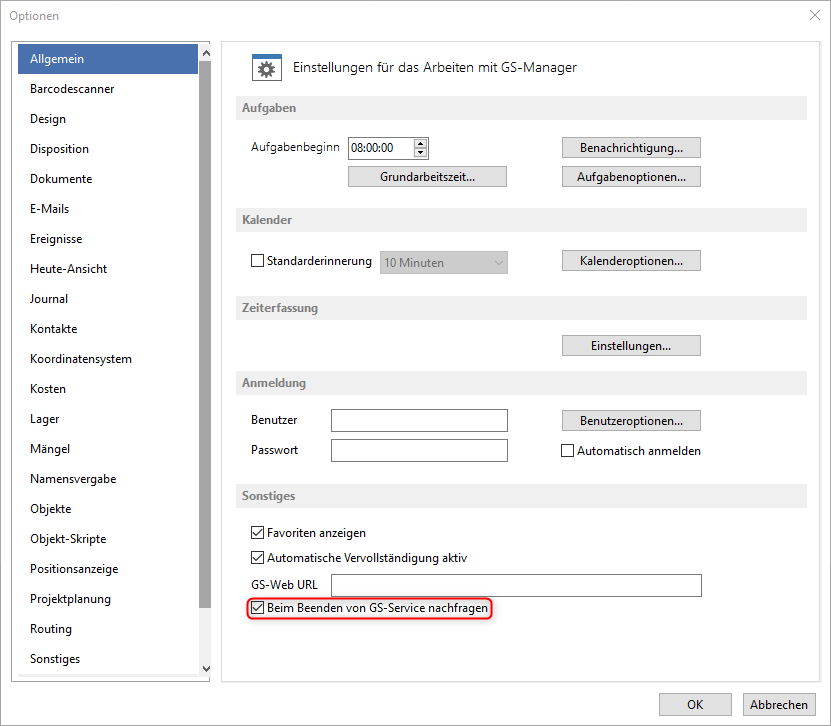
Task: Select Mängel in the sidebar
Action: point(108,449)
